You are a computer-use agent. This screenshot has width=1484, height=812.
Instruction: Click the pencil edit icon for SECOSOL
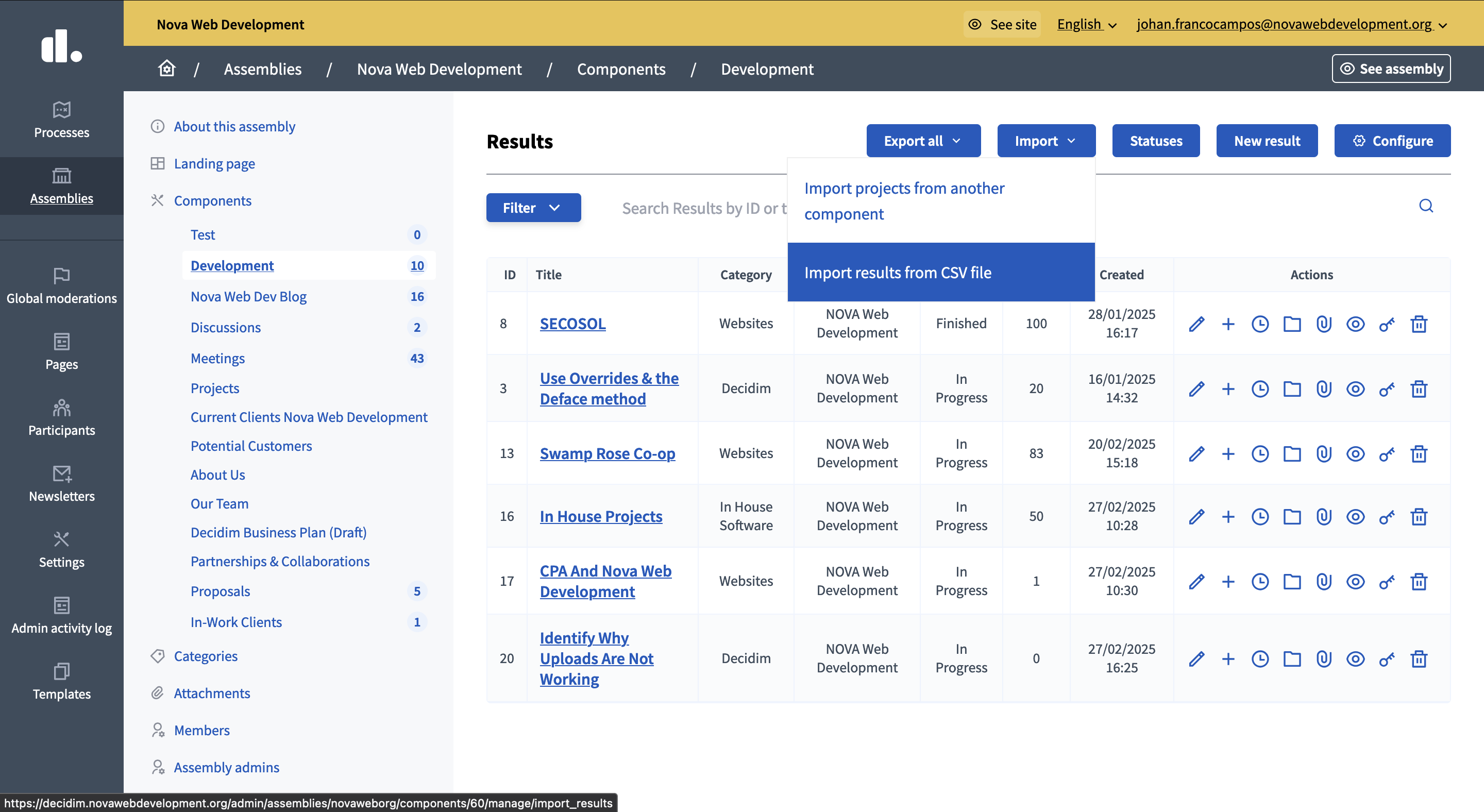tap(1196, 324)
